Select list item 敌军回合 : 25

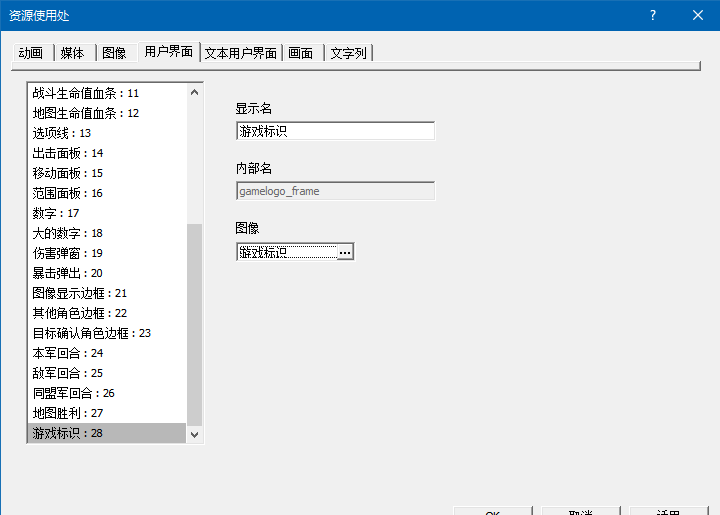pyautogui.click(x=107, y=373)
